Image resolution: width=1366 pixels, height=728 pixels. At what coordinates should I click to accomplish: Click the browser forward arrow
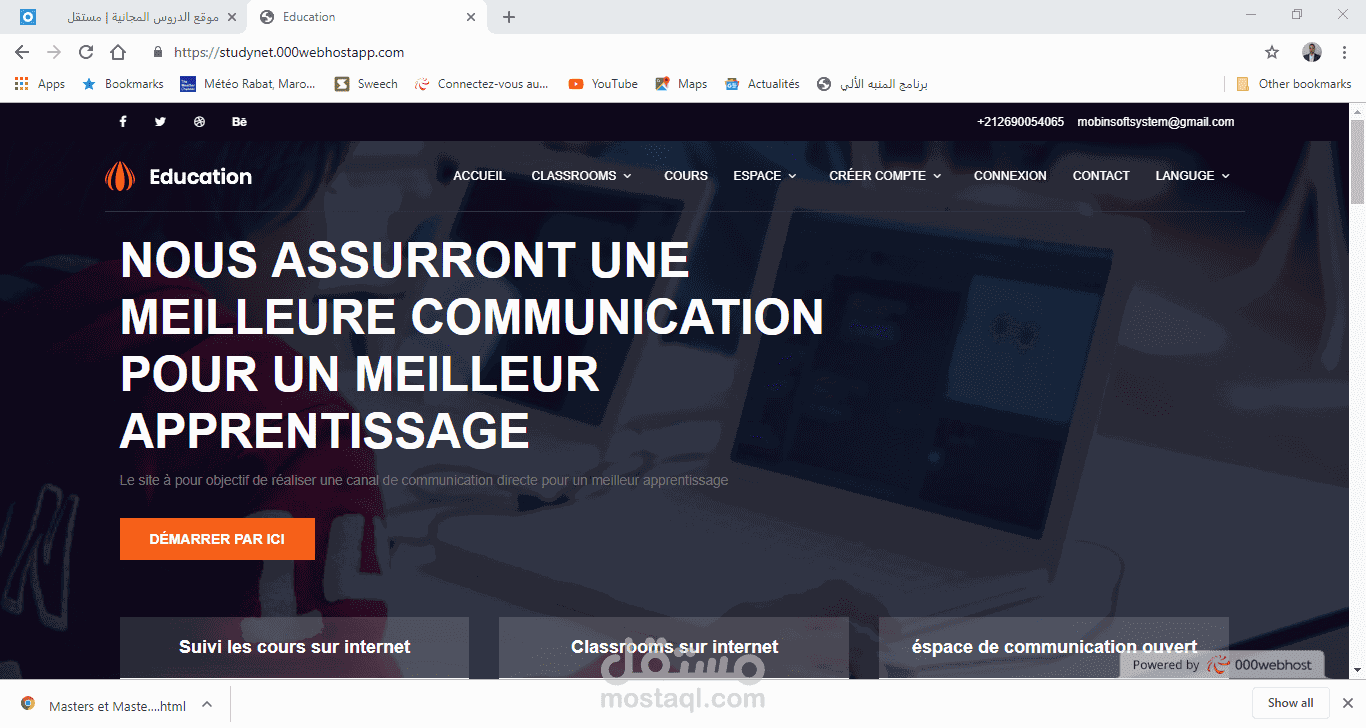coord(54,52)
